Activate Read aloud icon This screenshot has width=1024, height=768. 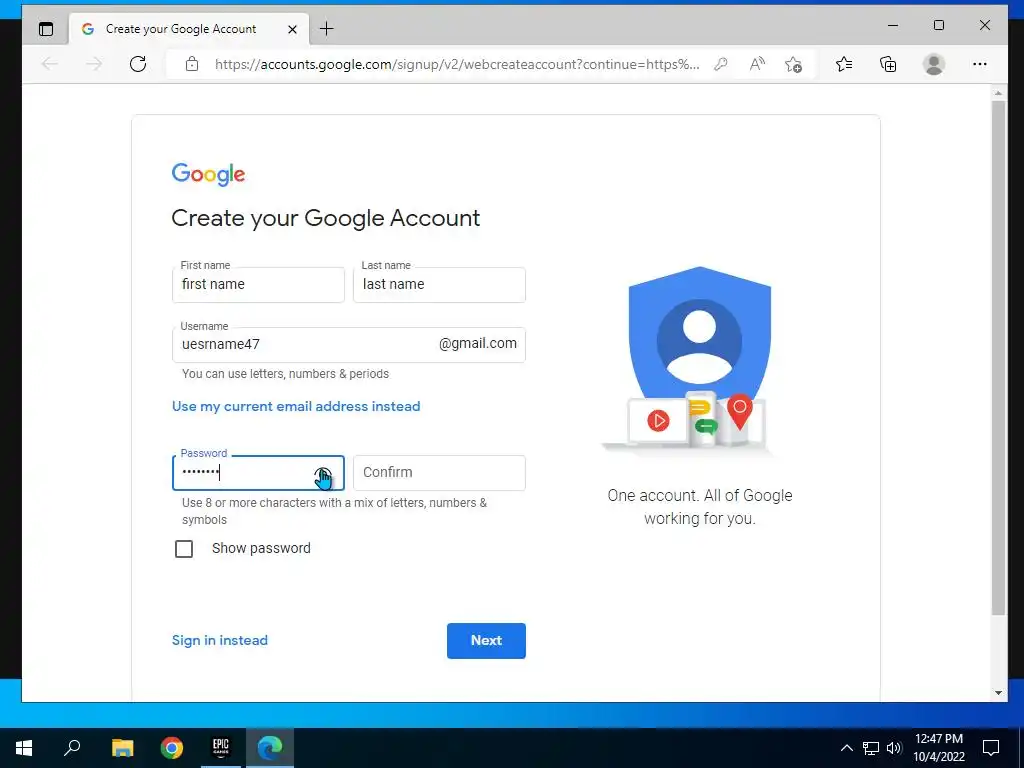pos(757,64)
